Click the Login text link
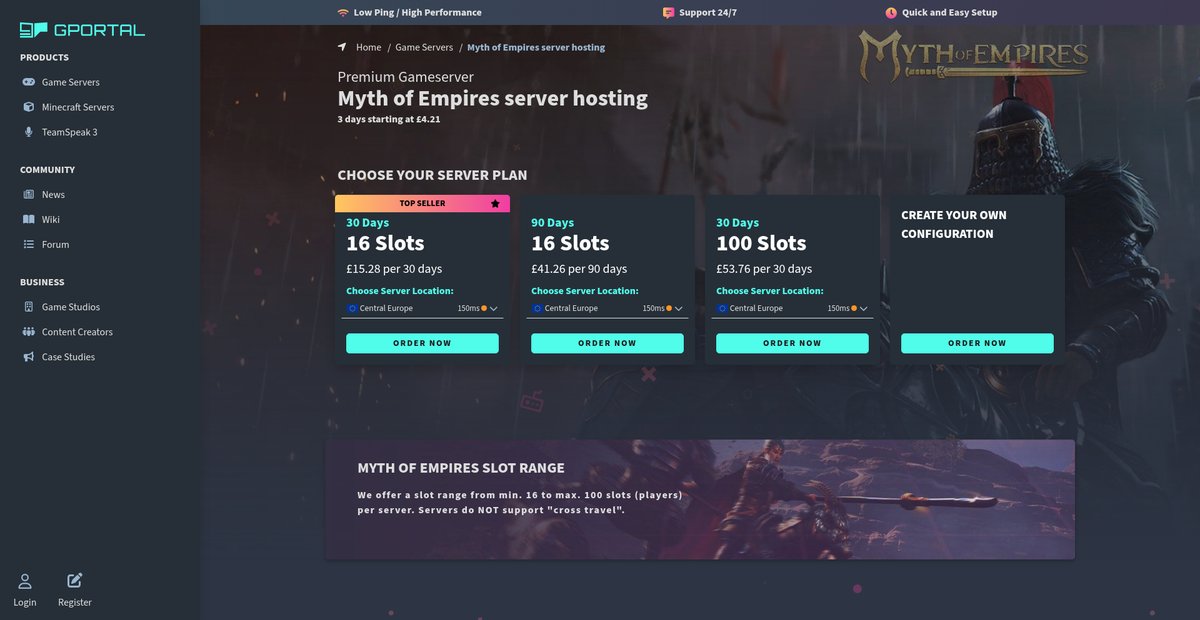Viewport: 1200px width, 620px height. click(x=25, y=602)
